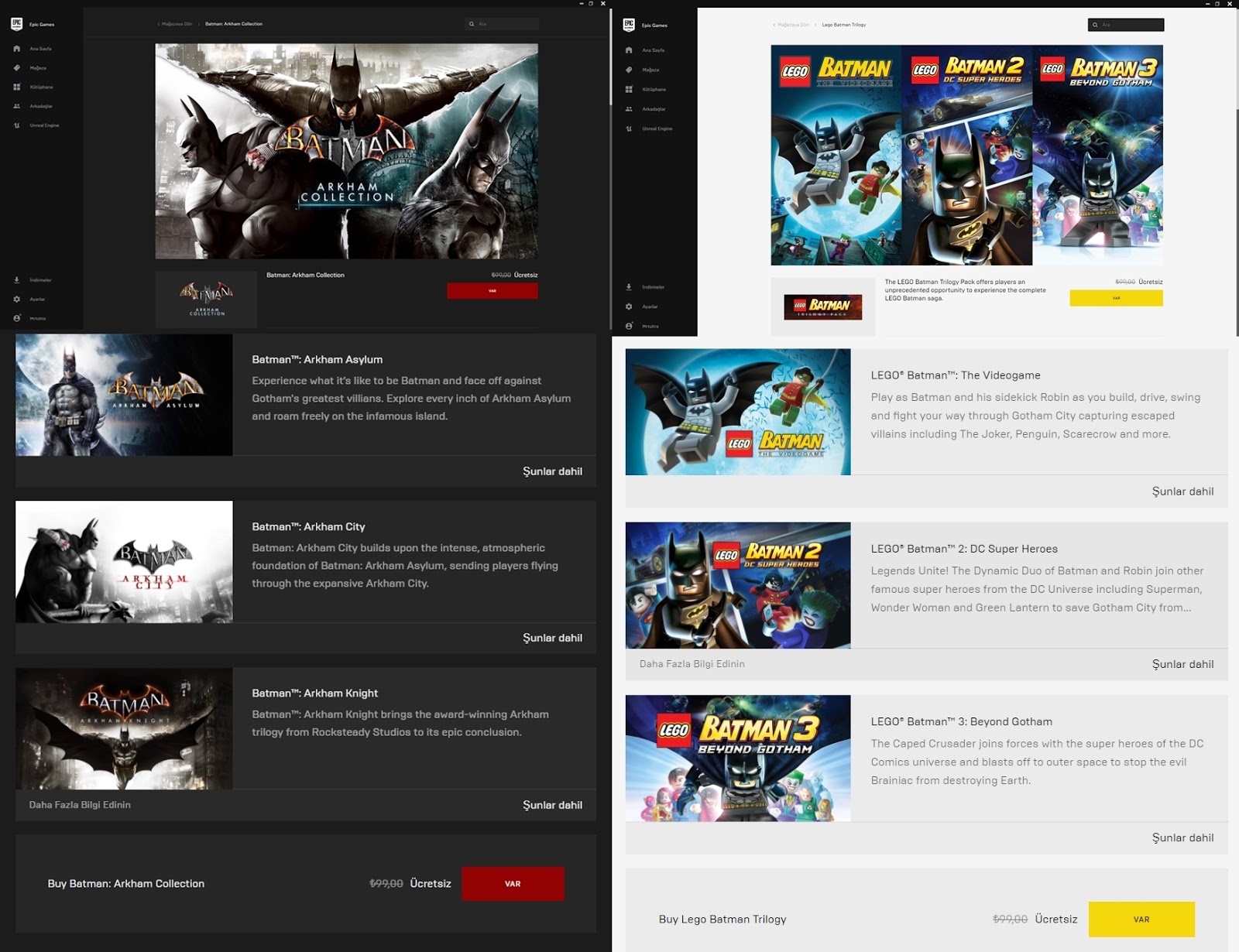
Task: Open the Arkham City cover thumbnail
Action: click(124, 562)
